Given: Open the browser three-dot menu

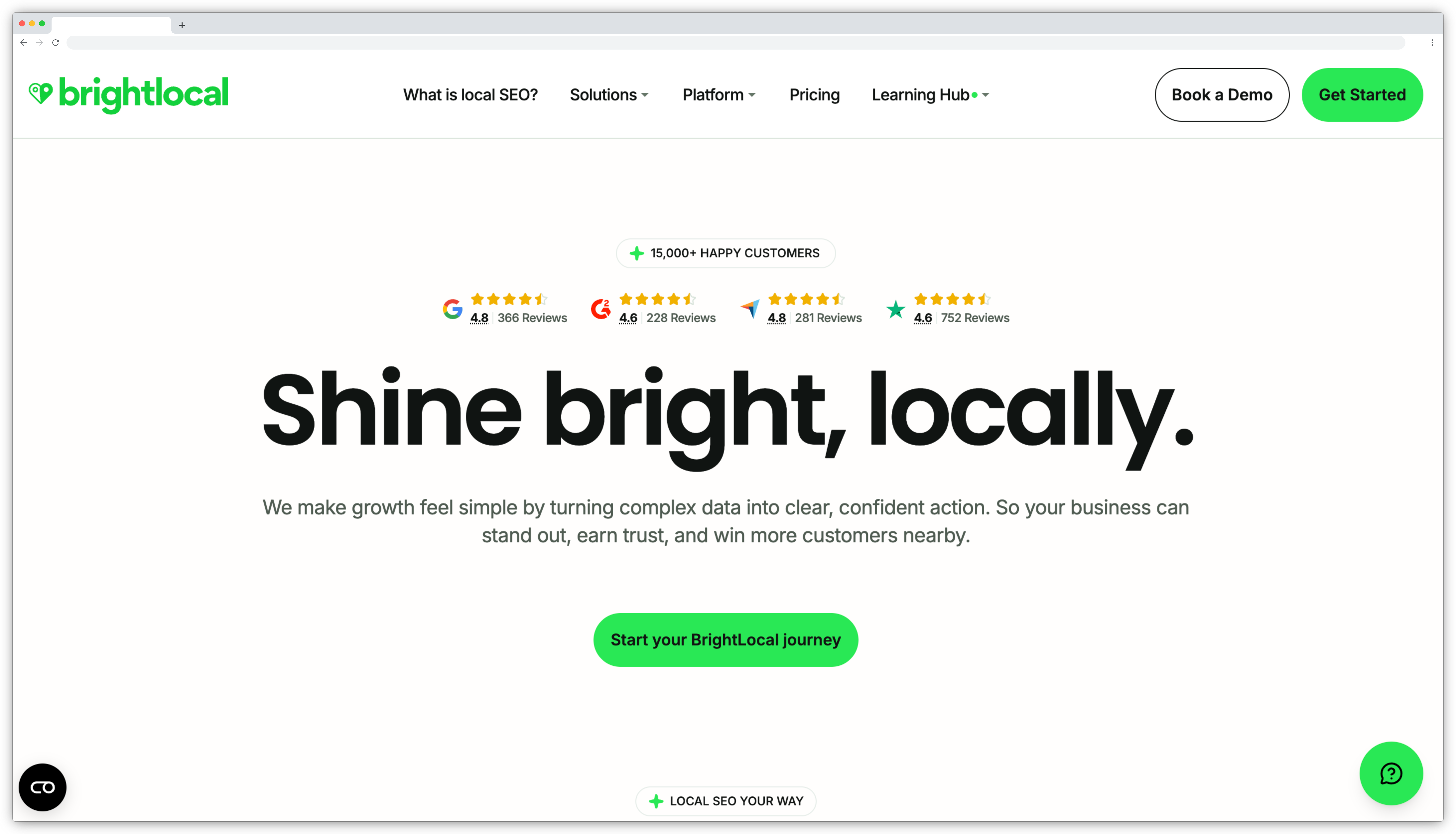Looking at the screenshot, I should (1431, 42).
